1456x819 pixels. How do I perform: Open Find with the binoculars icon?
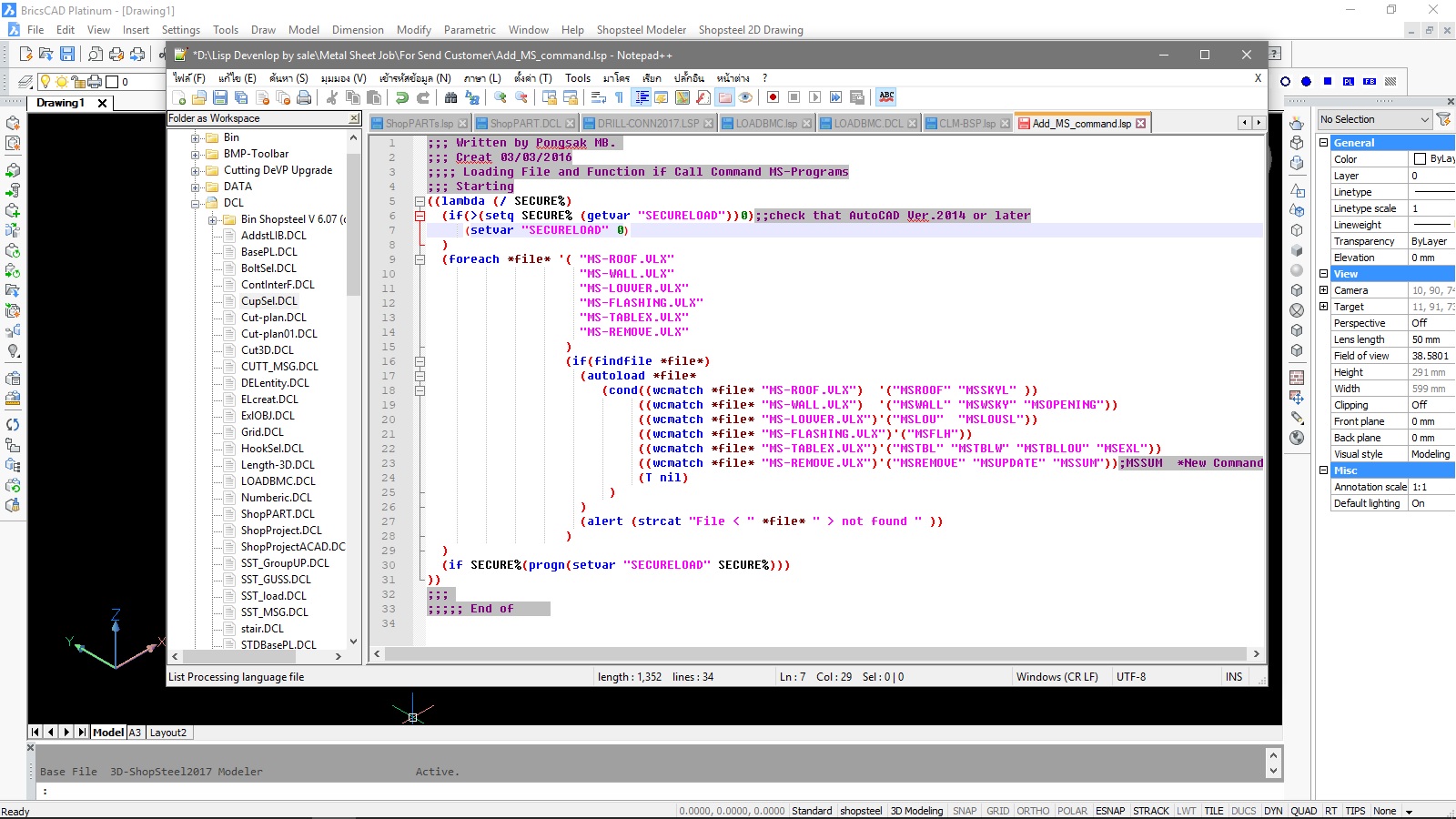click(x=450, y=97)
